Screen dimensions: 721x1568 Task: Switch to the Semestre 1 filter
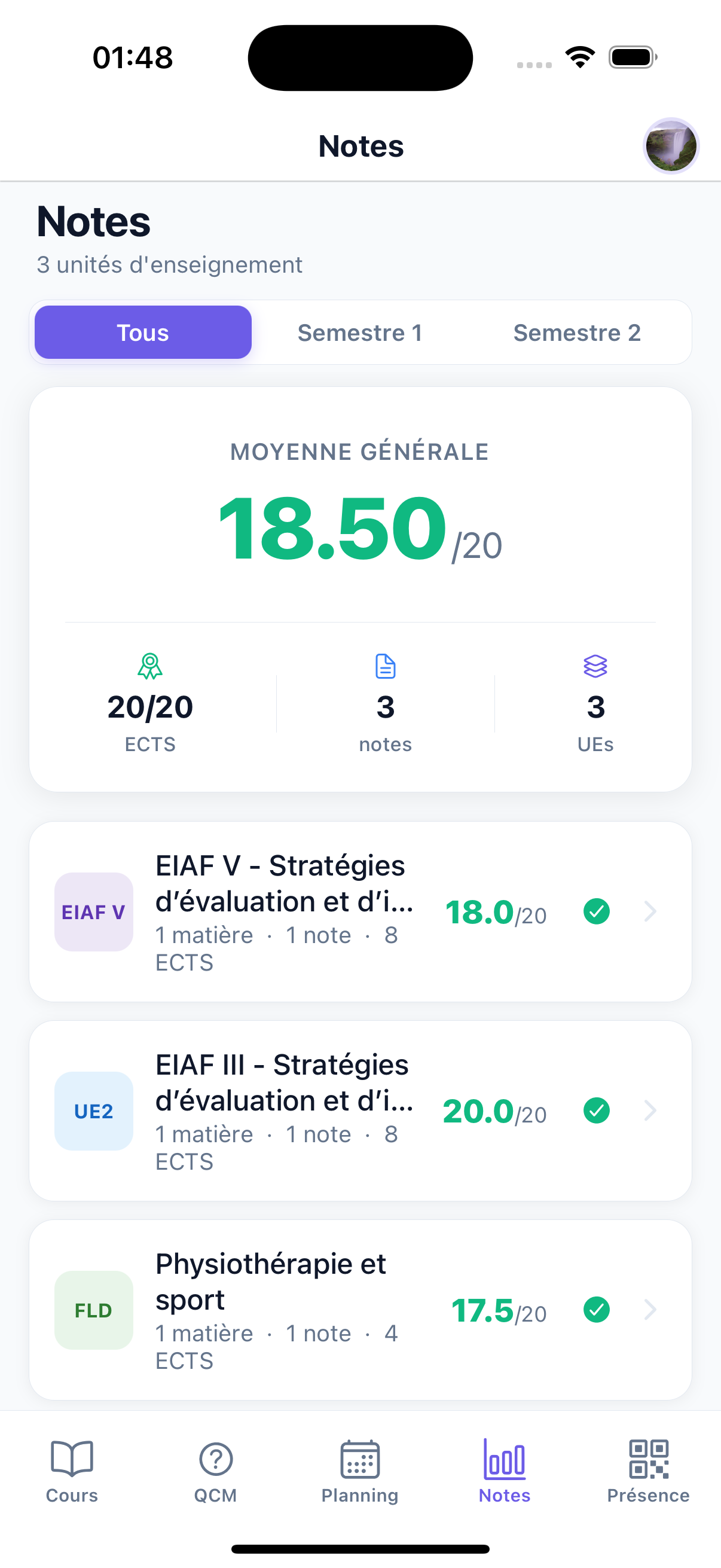click(359, 333)
